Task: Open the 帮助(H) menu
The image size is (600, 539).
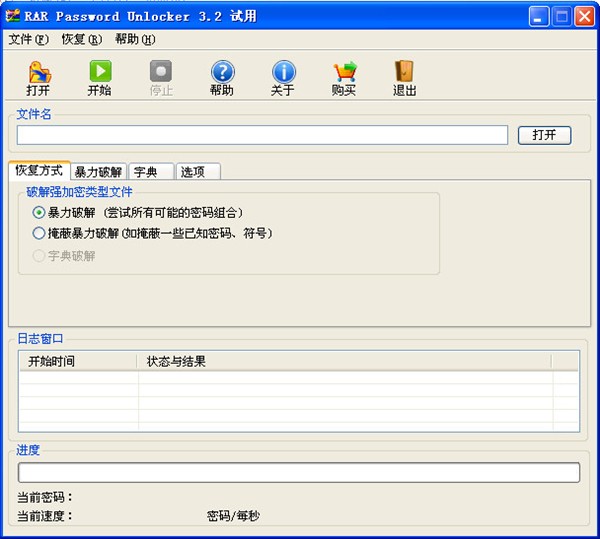Action: pyautogui.click(x=135, y=39)
